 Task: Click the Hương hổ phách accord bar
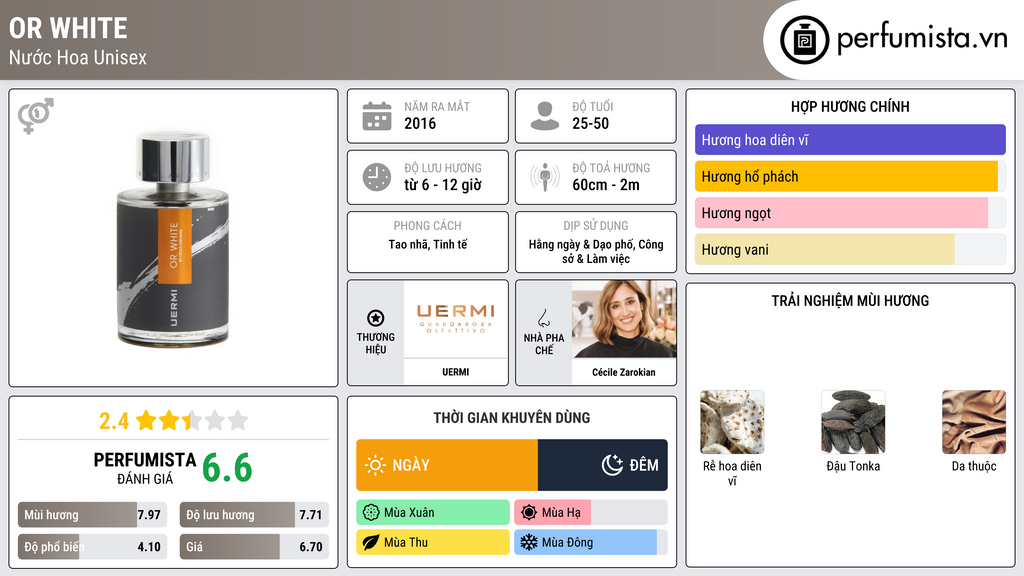point(850,176)
